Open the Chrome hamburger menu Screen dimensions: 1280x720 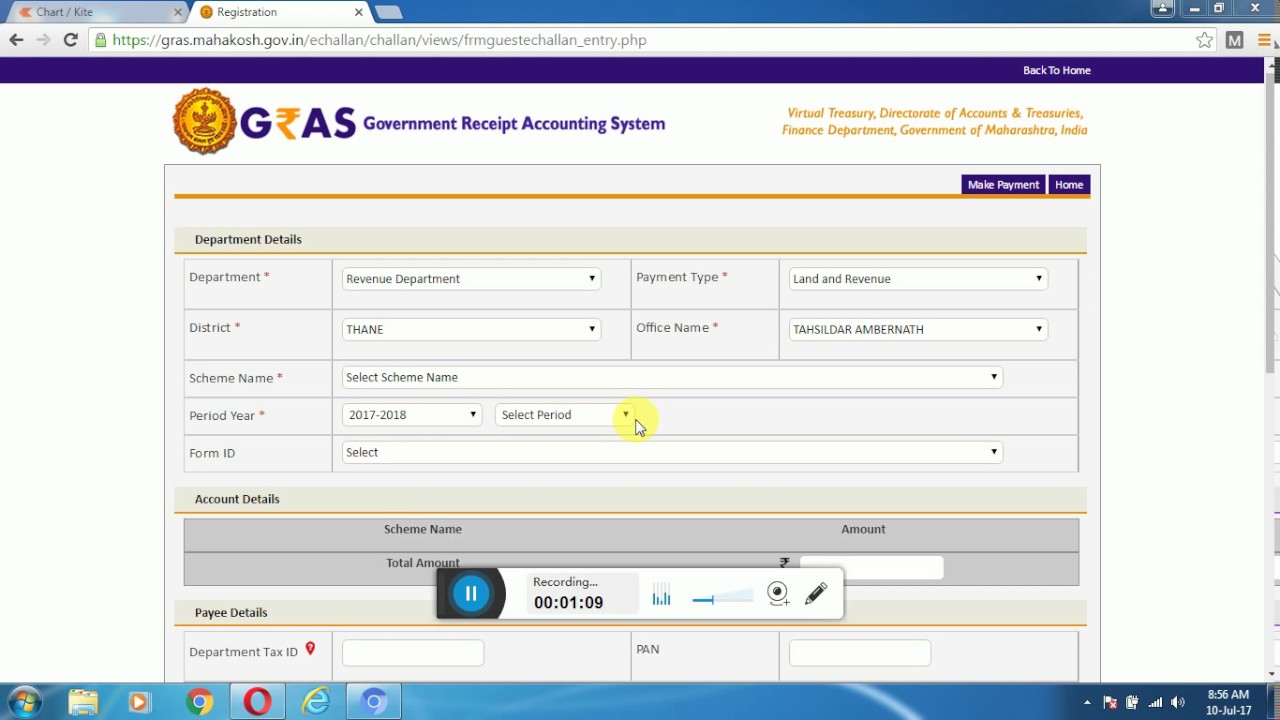click(1265, 40)
